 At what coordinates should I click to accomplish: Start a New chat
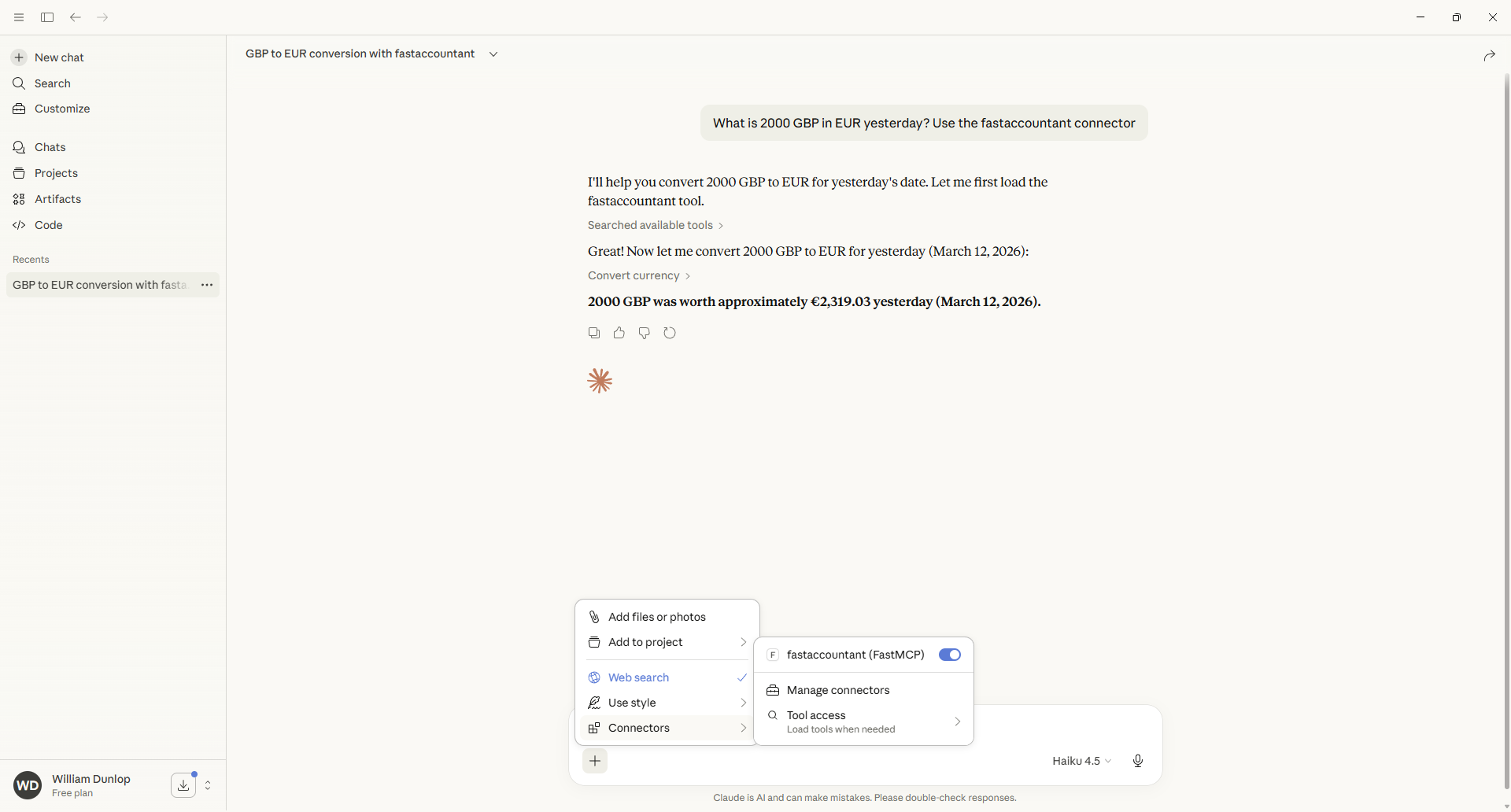(59, 57)
